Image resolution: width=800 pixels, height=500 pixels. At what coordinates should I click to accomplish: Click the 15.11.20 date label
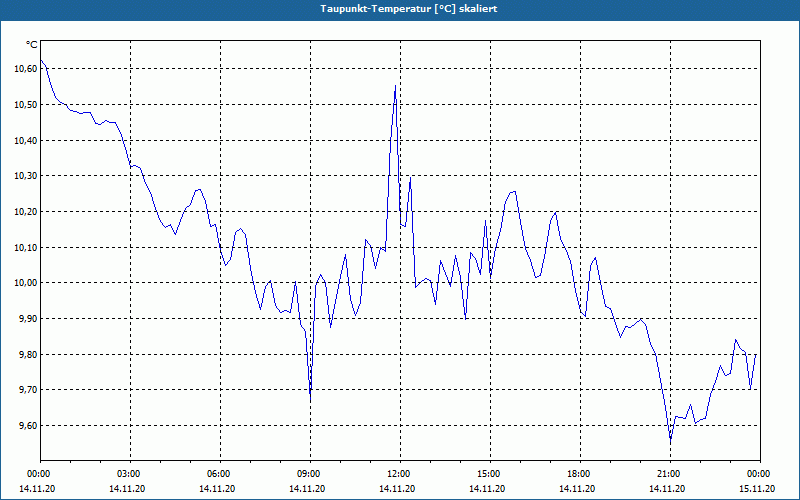pyautogui.click(x=757, y=489)
